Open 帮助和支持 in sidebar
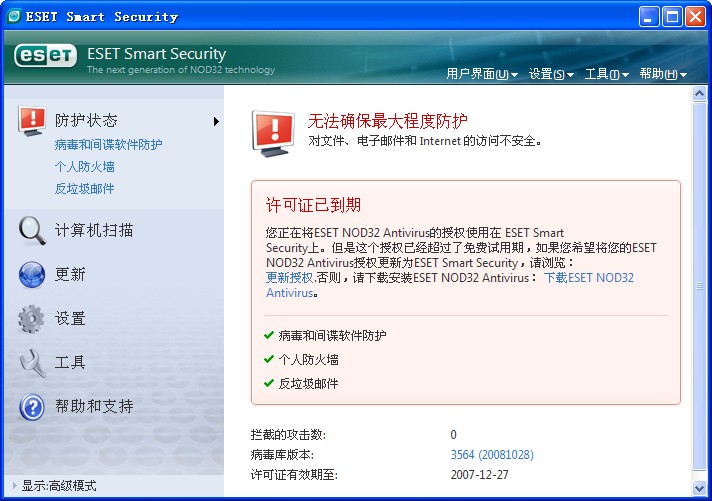This screenshot has height=501, width=712. tap(94, 406)
